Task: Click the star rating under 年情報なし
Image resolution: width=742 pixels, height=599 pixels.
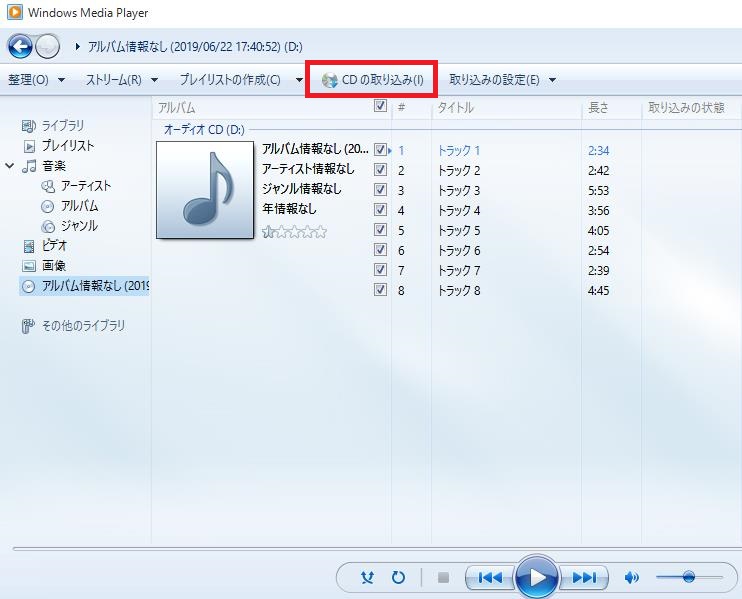Action: coord(294,231)
